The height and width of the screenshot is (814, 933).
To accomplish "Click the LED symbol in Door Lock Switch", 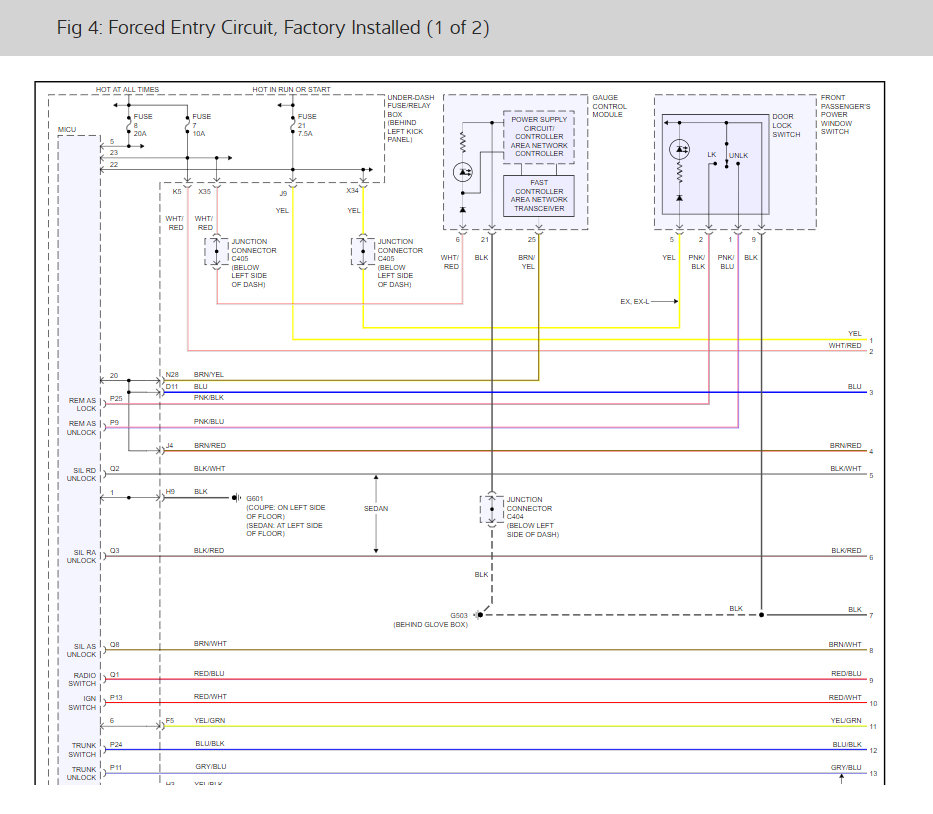I will tap(679, 149).
